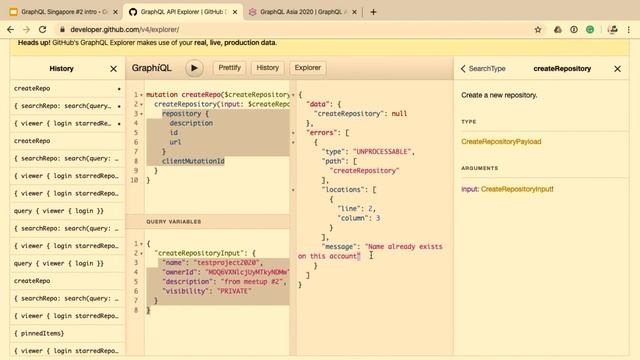Close the GraphQL Asia 2020 tab

354,12
